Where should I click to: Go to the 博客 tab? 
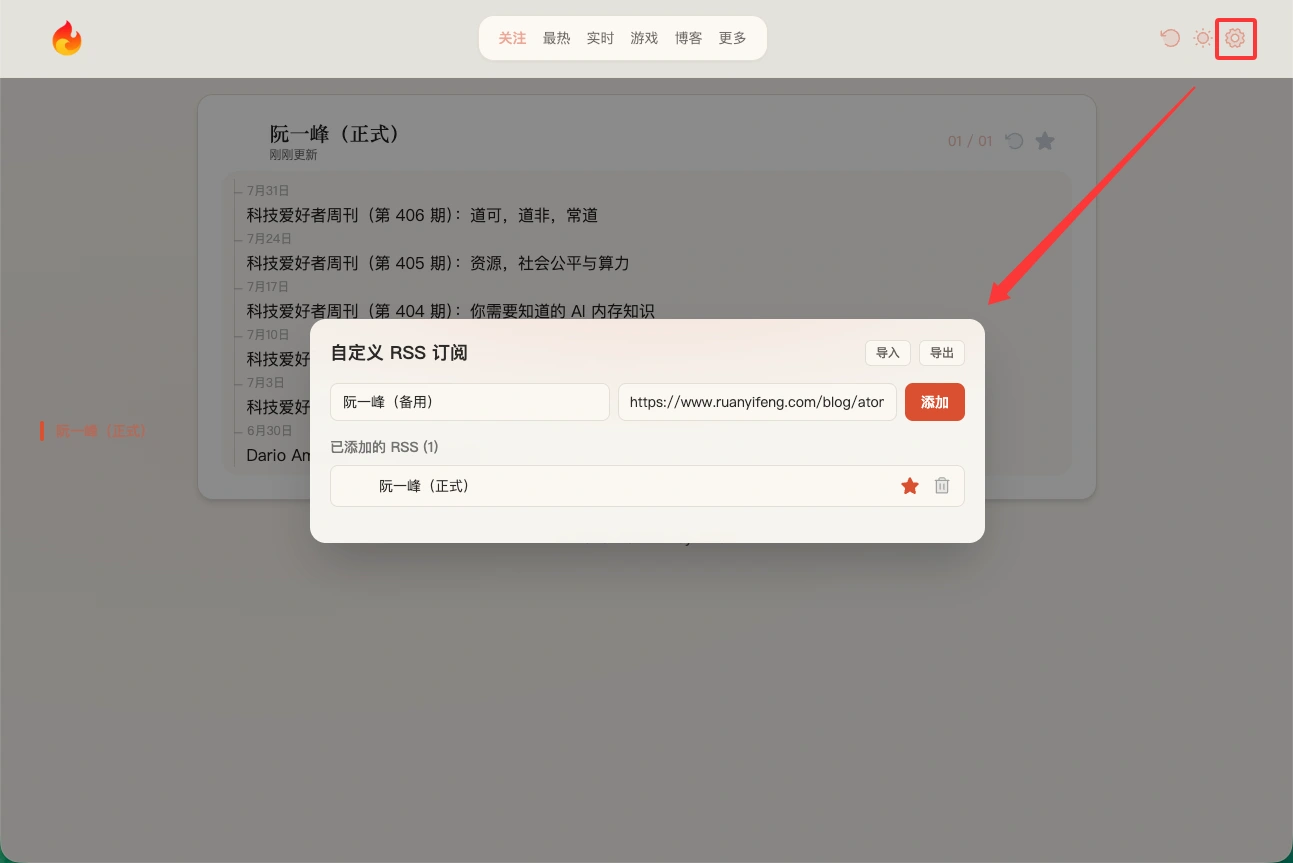point(689,38)
